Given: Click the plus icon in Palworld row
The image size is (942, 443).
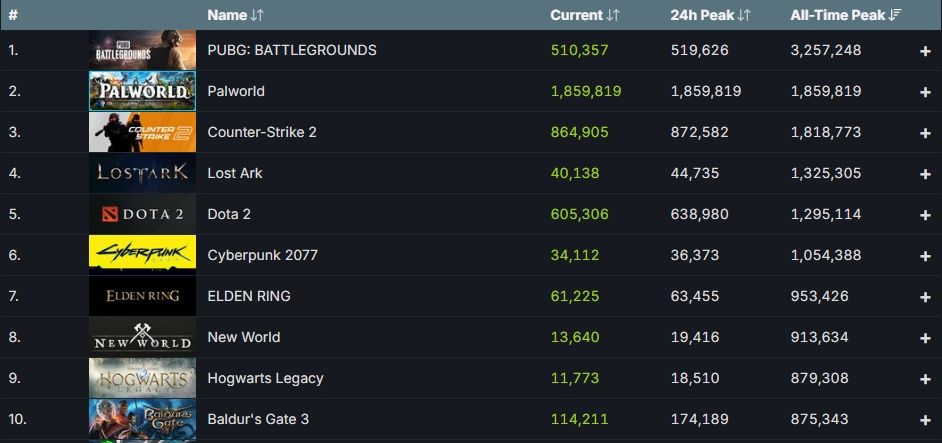Looking at the screenshot, I should [x=925, y=91].
